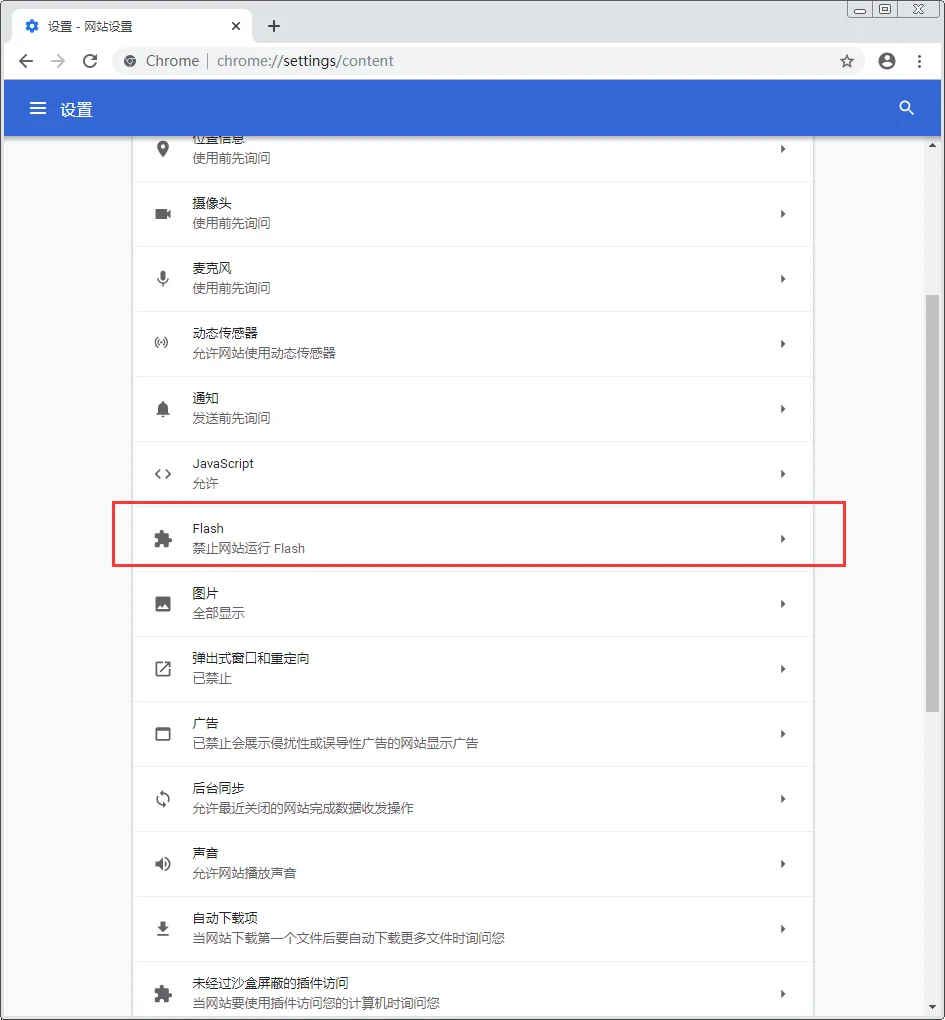Click the bell icon for 通知

pos(163,409)
